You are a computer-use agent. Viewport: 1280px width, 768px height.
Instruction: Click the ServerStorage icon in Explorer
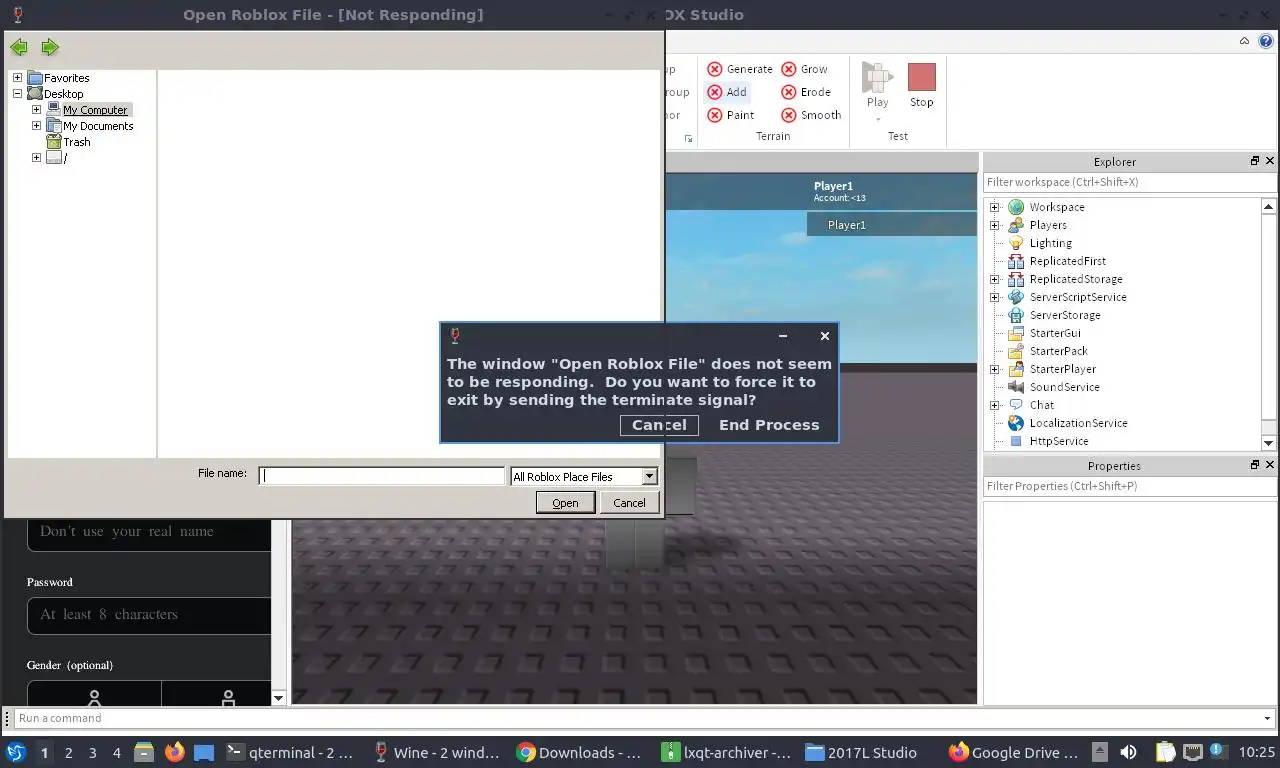(x=1016, y=315)
